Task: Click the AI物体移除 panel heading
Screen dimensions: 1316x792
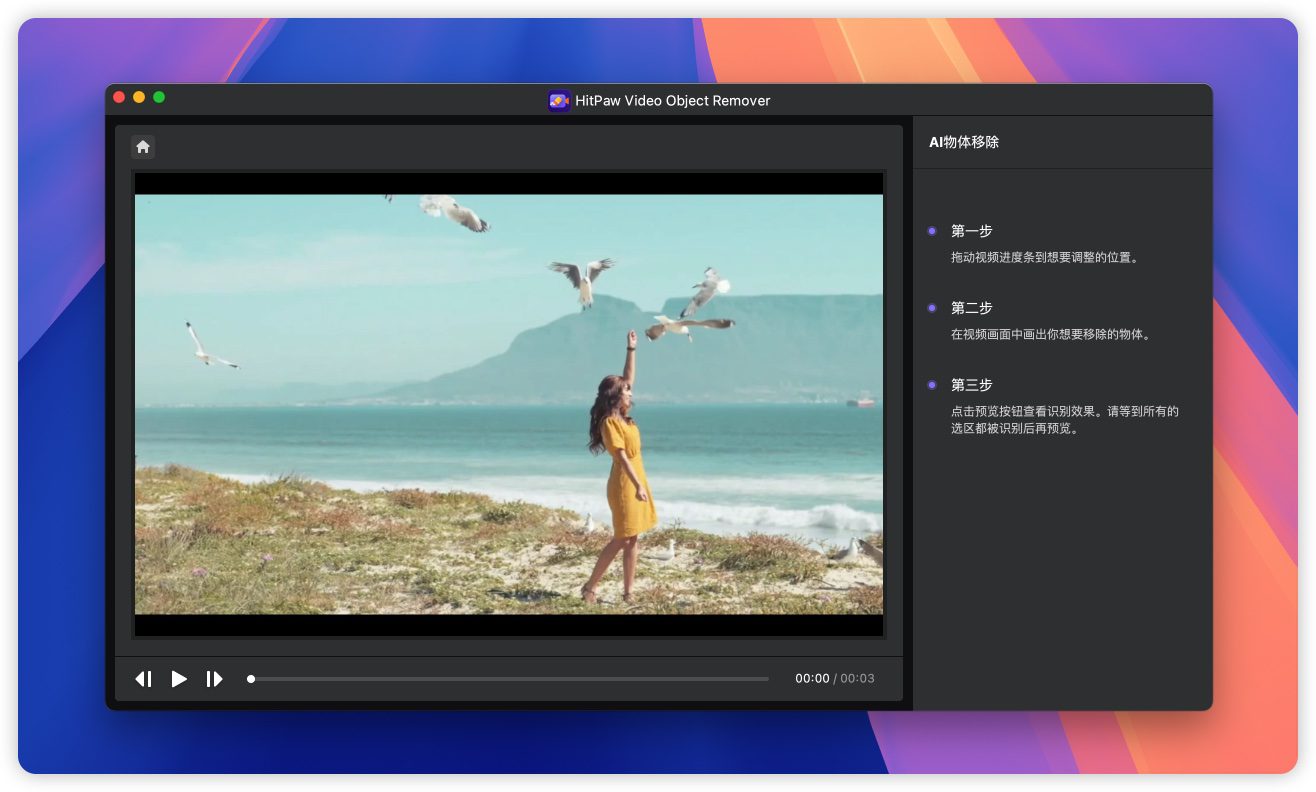Action: click(964, 142)
